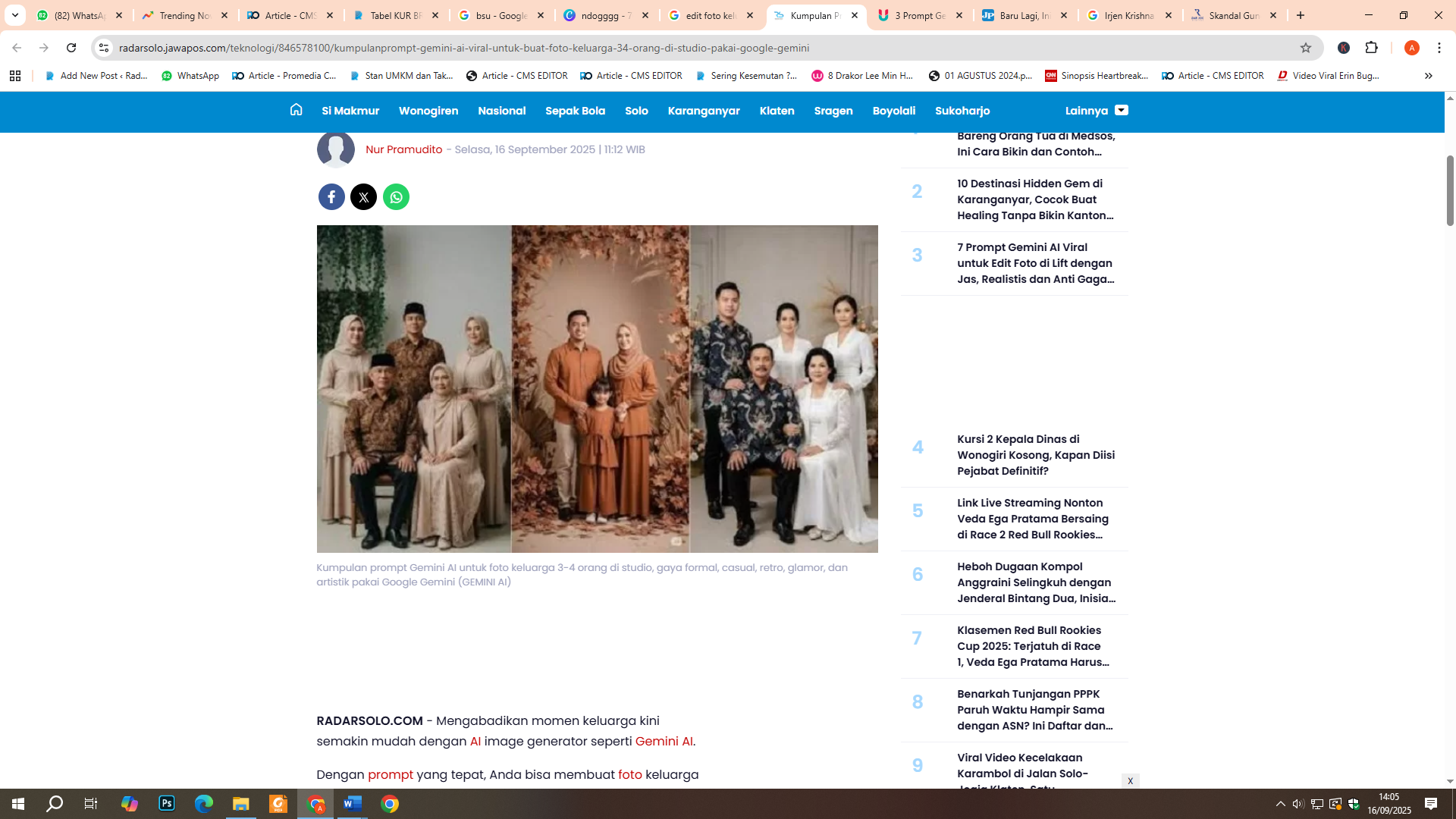Viewport: 1456px width, 819px height.
Task: Open Microsoft Edge from the taskbar
Action: click(x=202, y=805)
